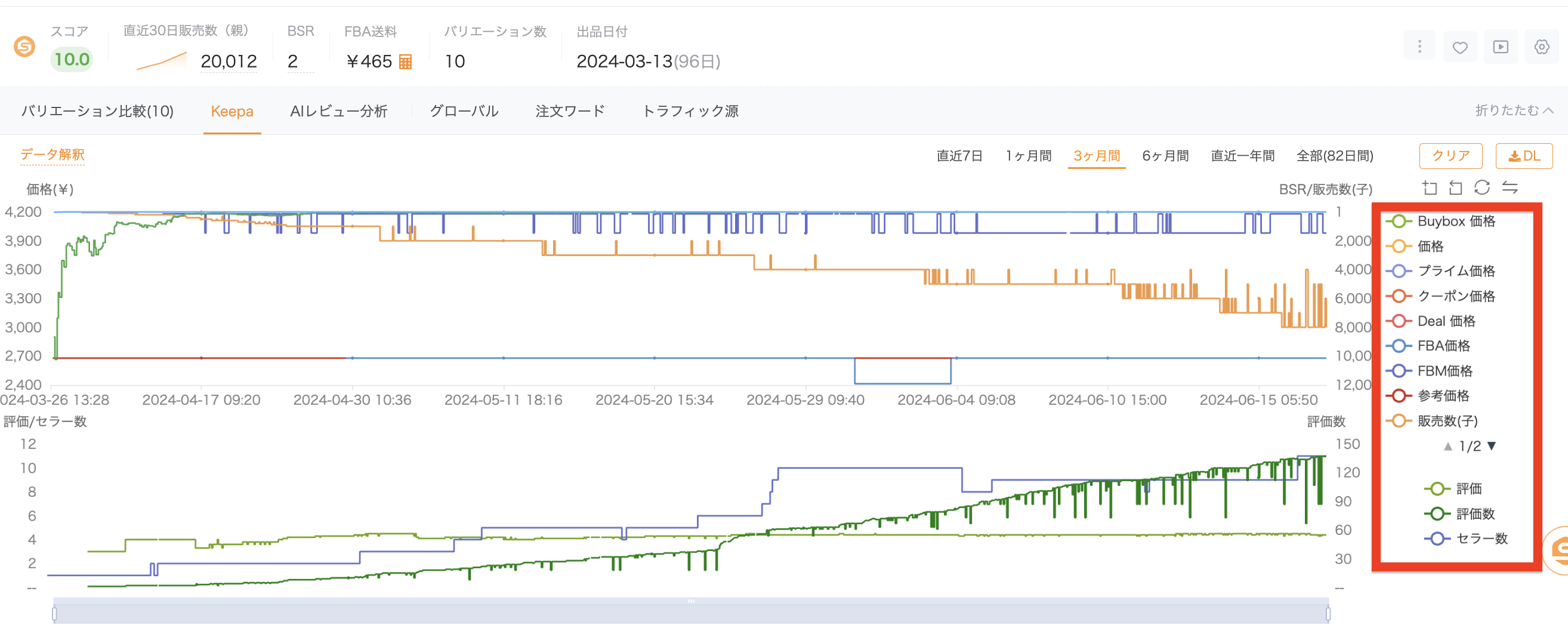1568x640 pixels.
Task: Toggle the FBM価格 legend series
Action: [1429, 371]
